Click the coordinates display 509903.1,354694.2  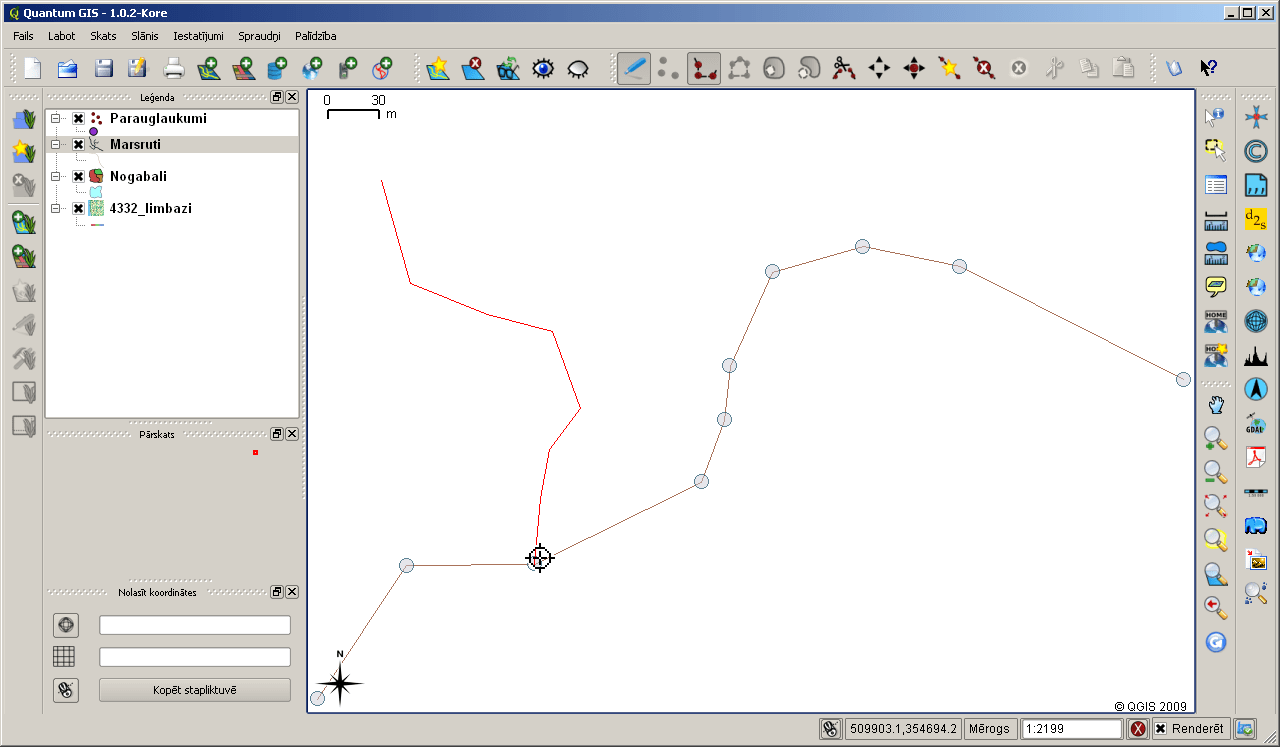pos(904,729)
